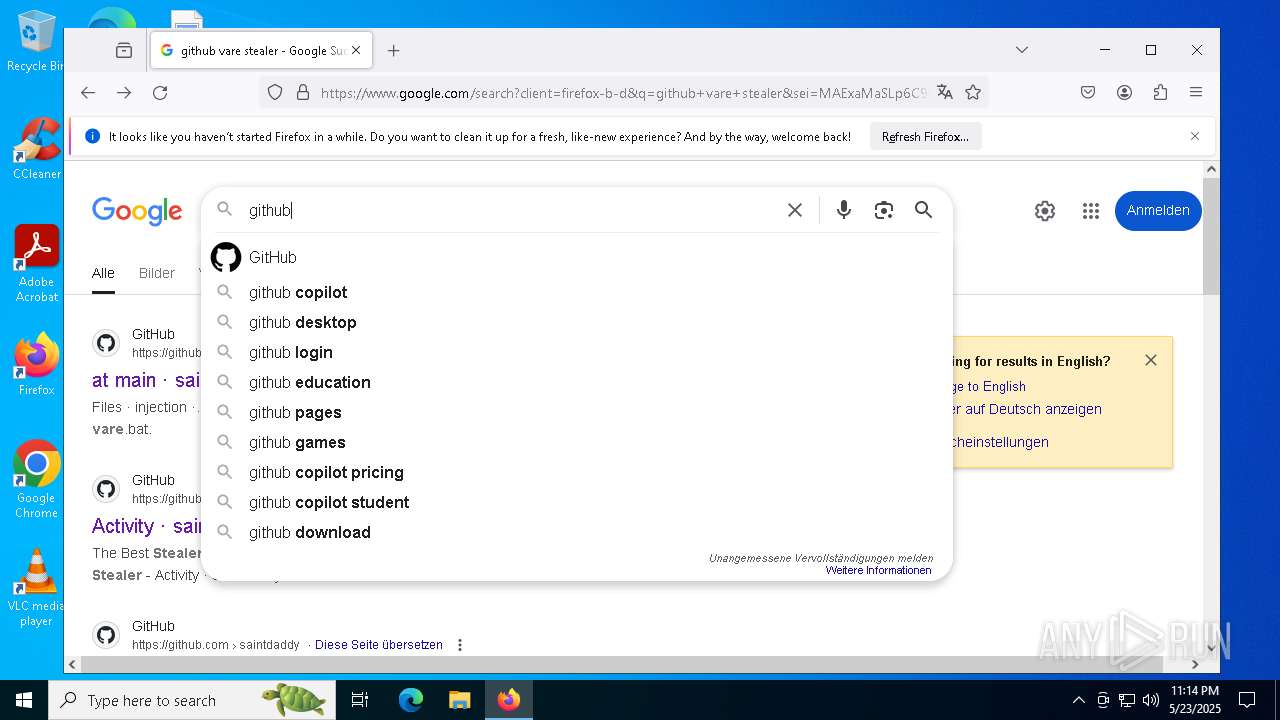The image size is (1280, 720).
Task: Show tracking protection shield info
Action: pyautogui.click(x=275, y=93)
